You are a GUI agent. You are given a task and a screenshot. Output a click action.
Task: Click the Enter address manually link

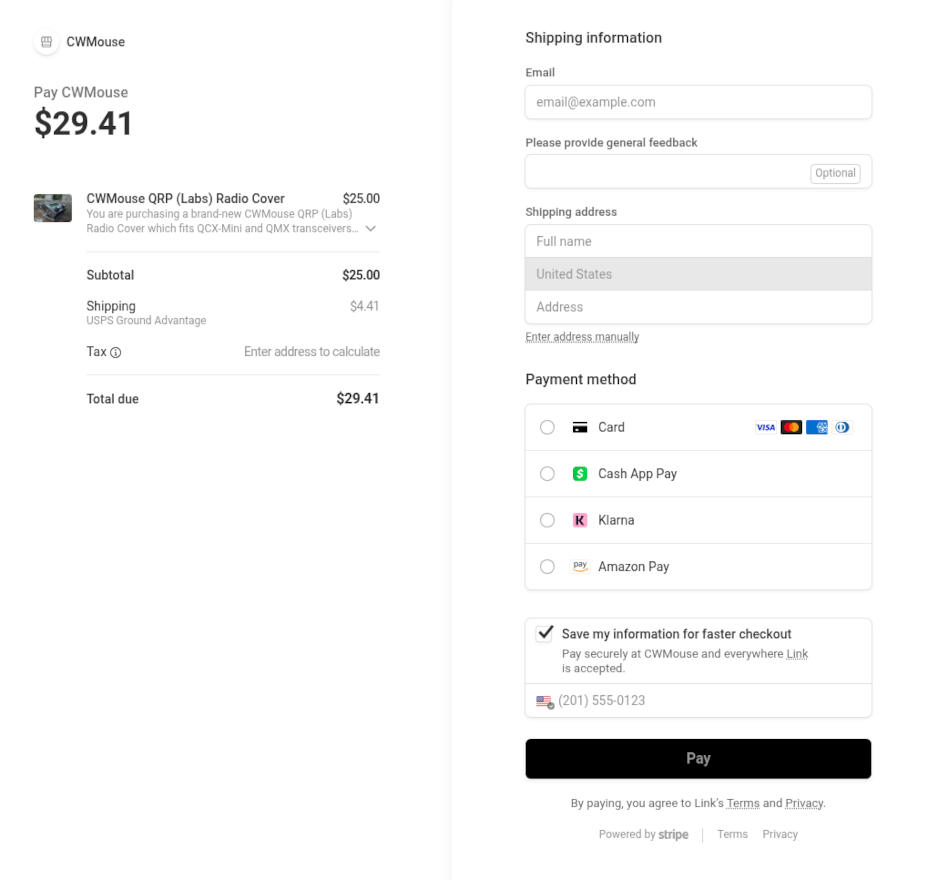[582, 337]
